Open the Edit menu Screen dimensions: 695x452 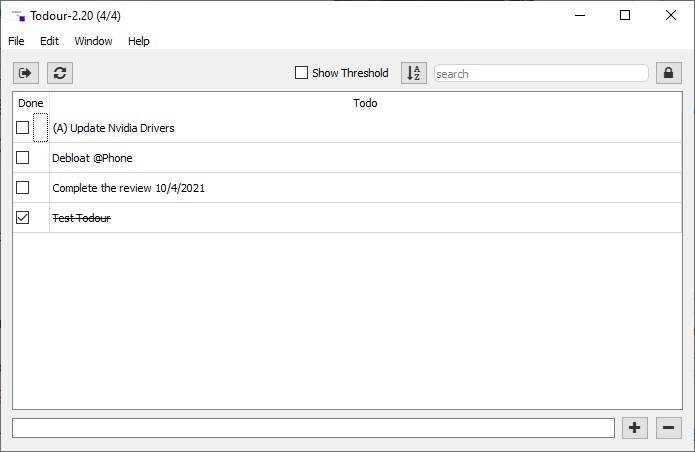click(x=49, y=41)
